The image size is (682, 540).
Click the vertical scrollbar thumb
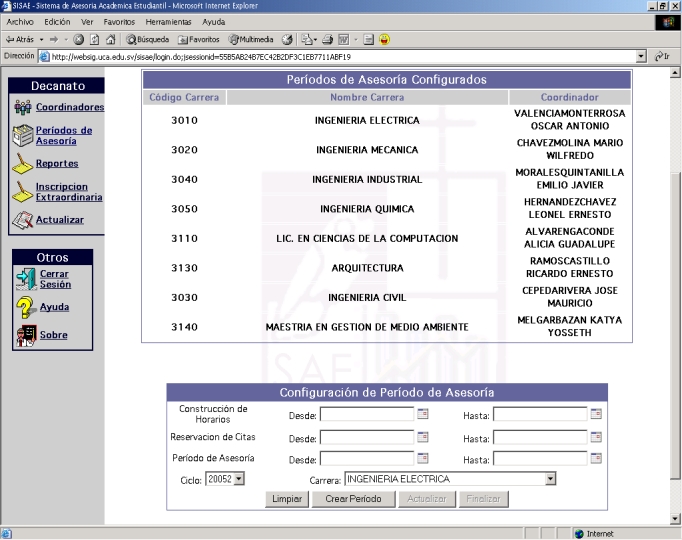[675, 325]
